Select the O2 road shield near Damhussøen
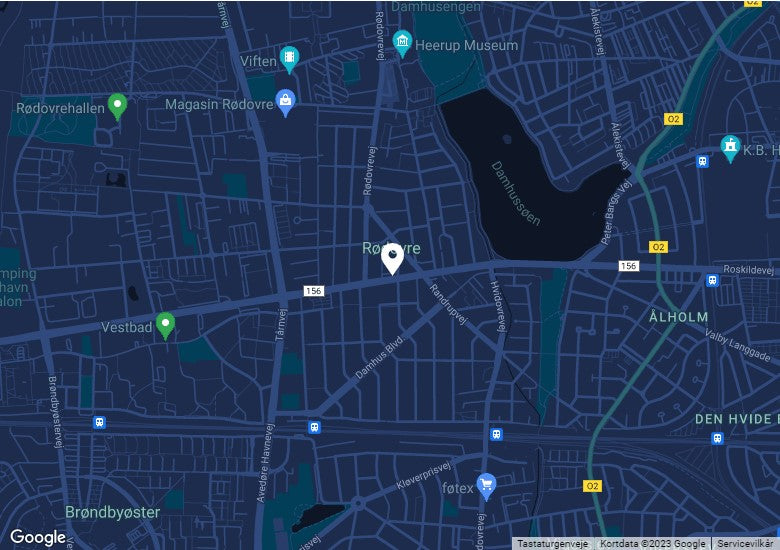 [658, 247]
